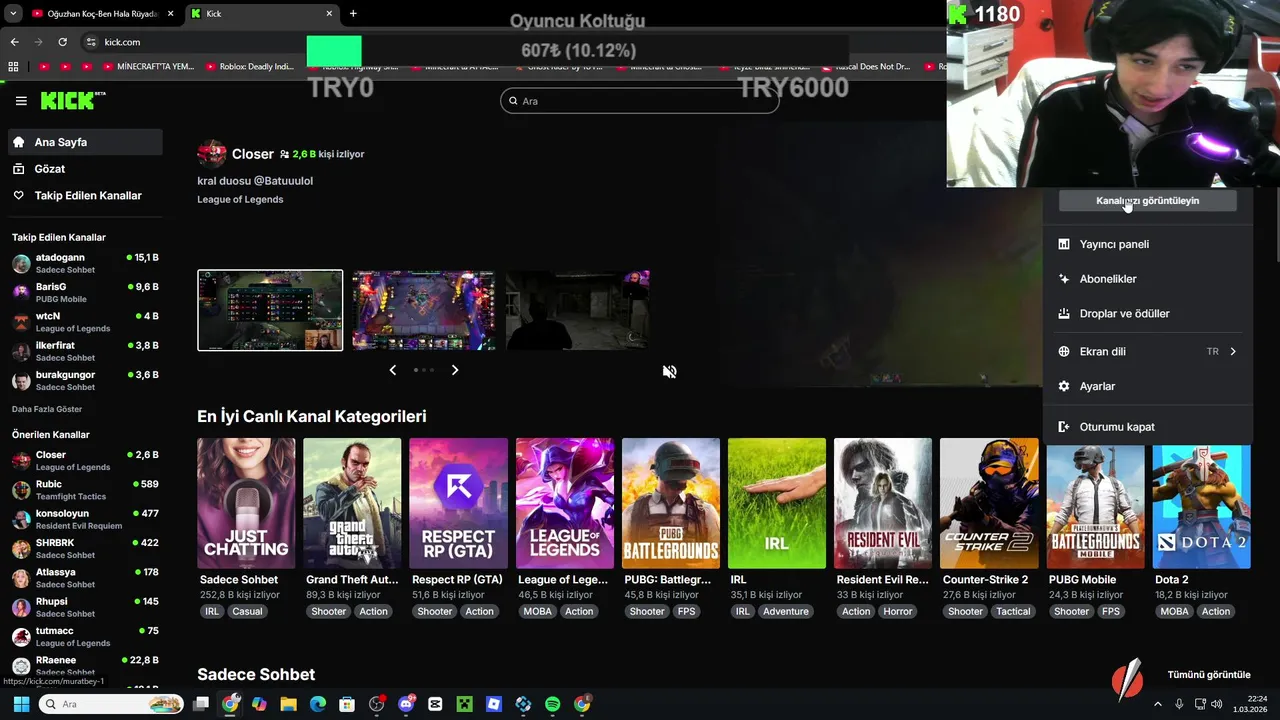
Task: Open Takip Edilen Kanallar page
Action: coord(85,196)
